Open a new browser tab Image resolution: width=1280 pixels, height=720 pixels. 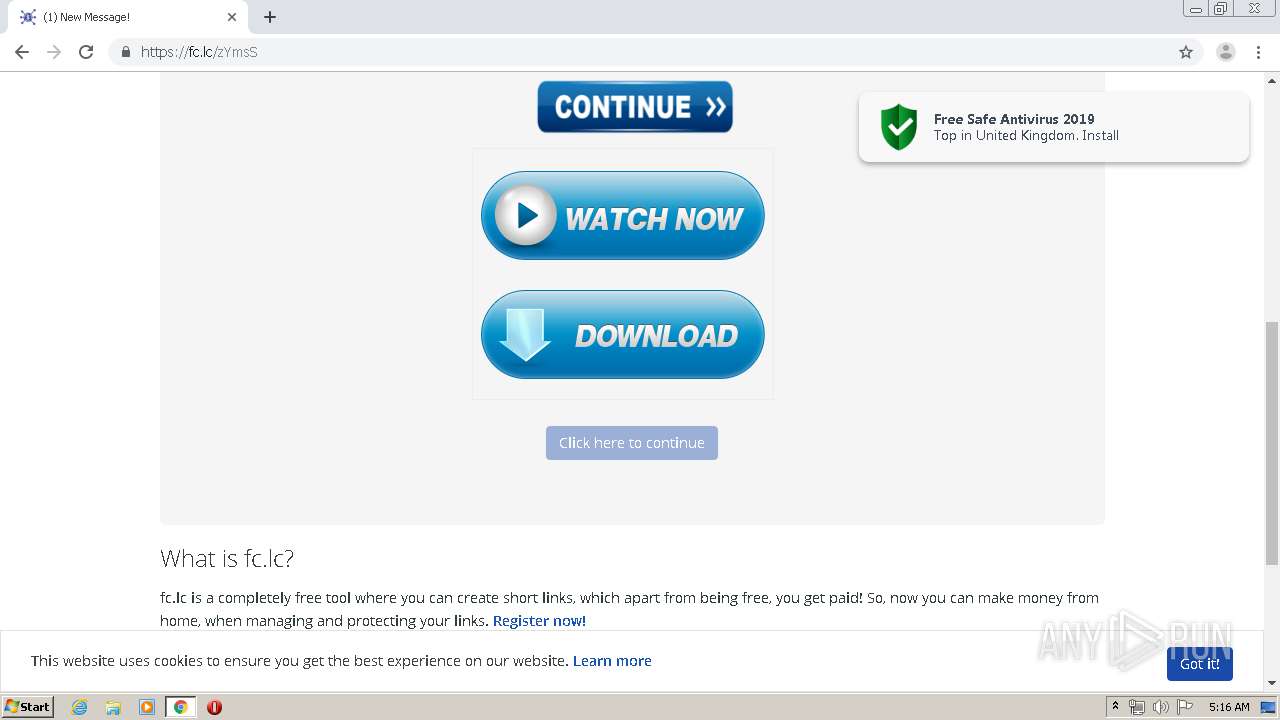pos(270,17)
